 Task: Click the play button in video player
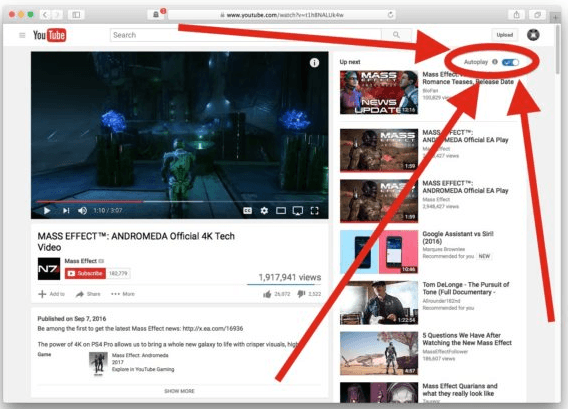pos(47,210)
